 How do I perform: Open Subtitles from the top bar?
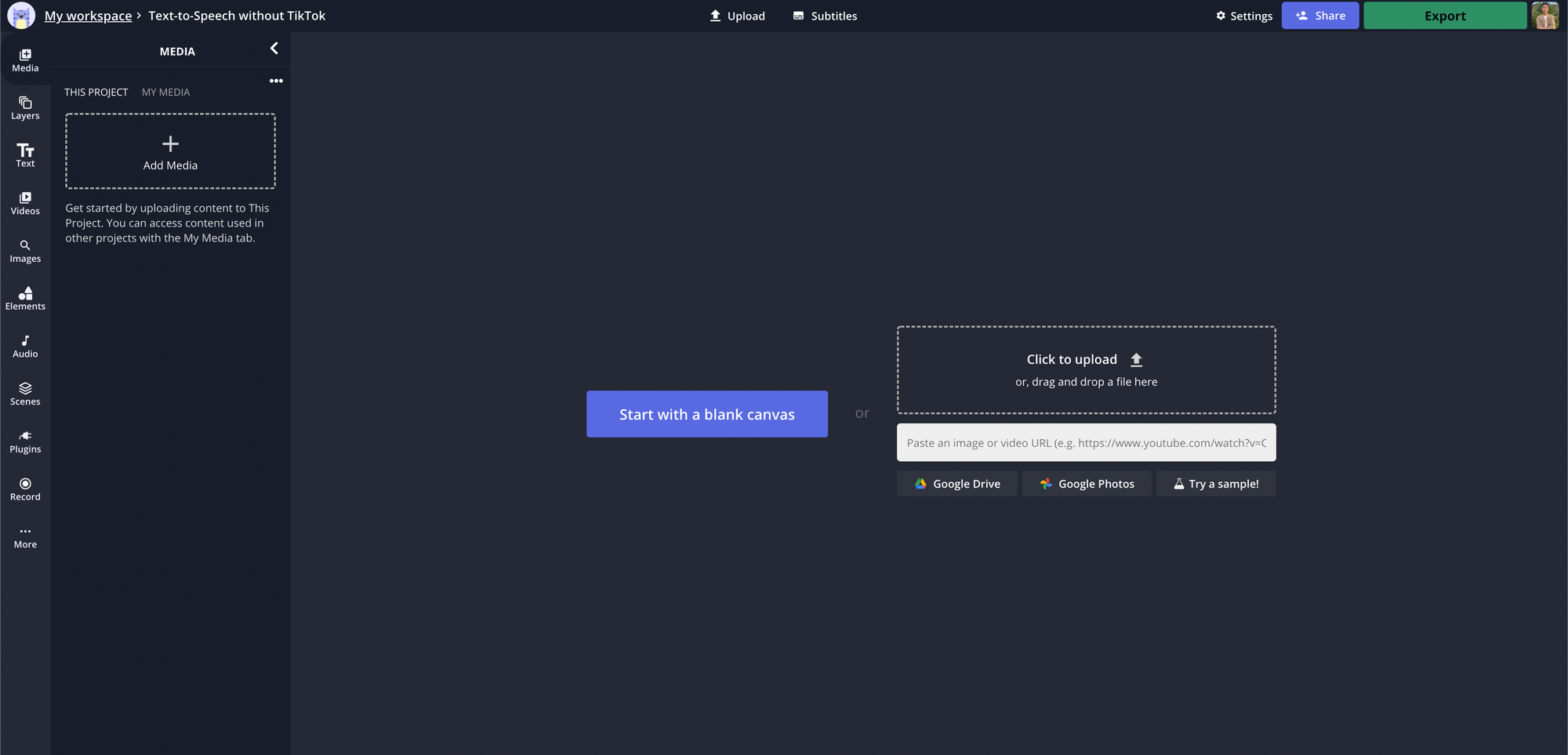pos(825,16)
